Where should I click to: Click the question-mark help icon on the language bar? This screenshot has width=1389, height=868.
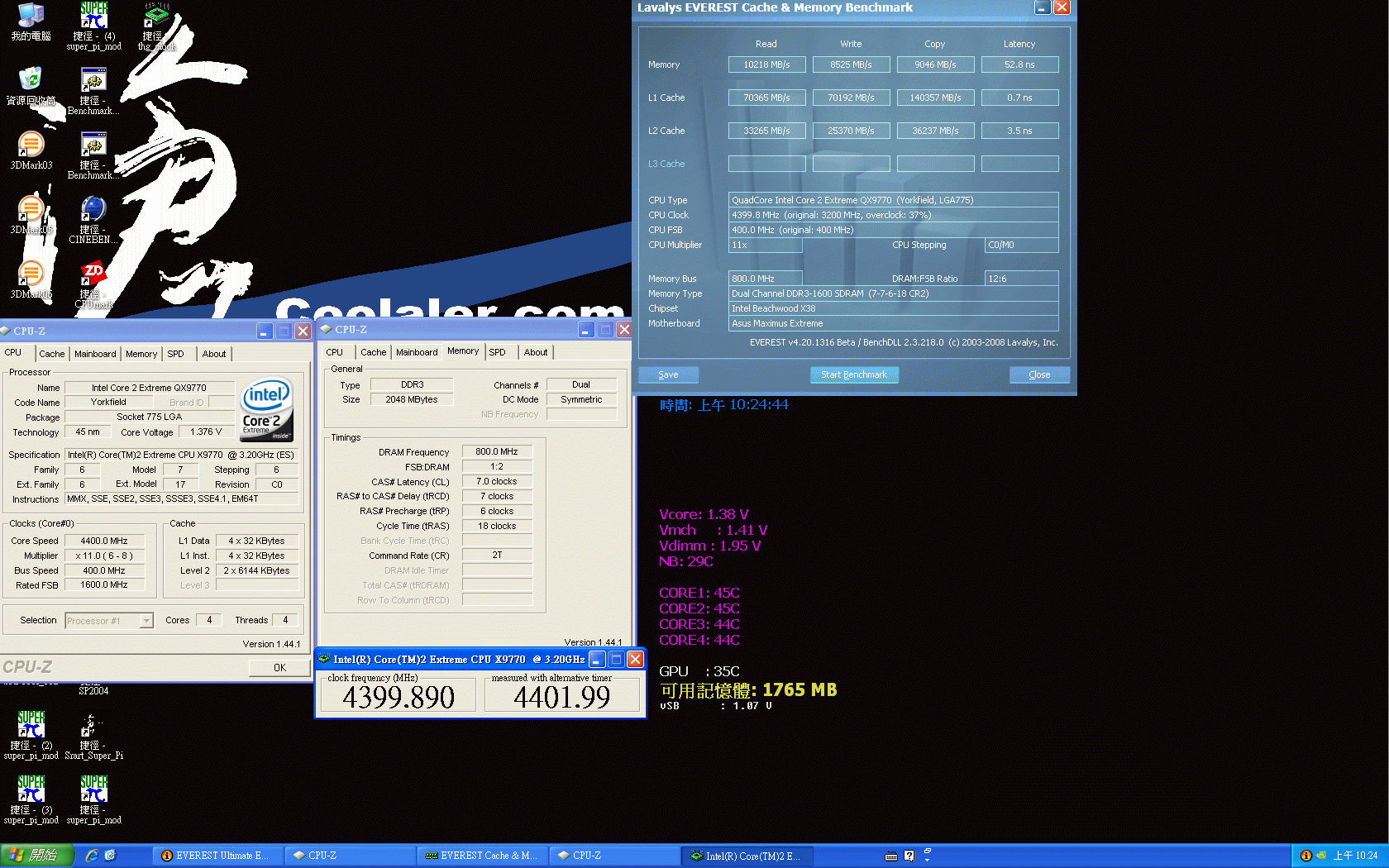tap(909, 856)
